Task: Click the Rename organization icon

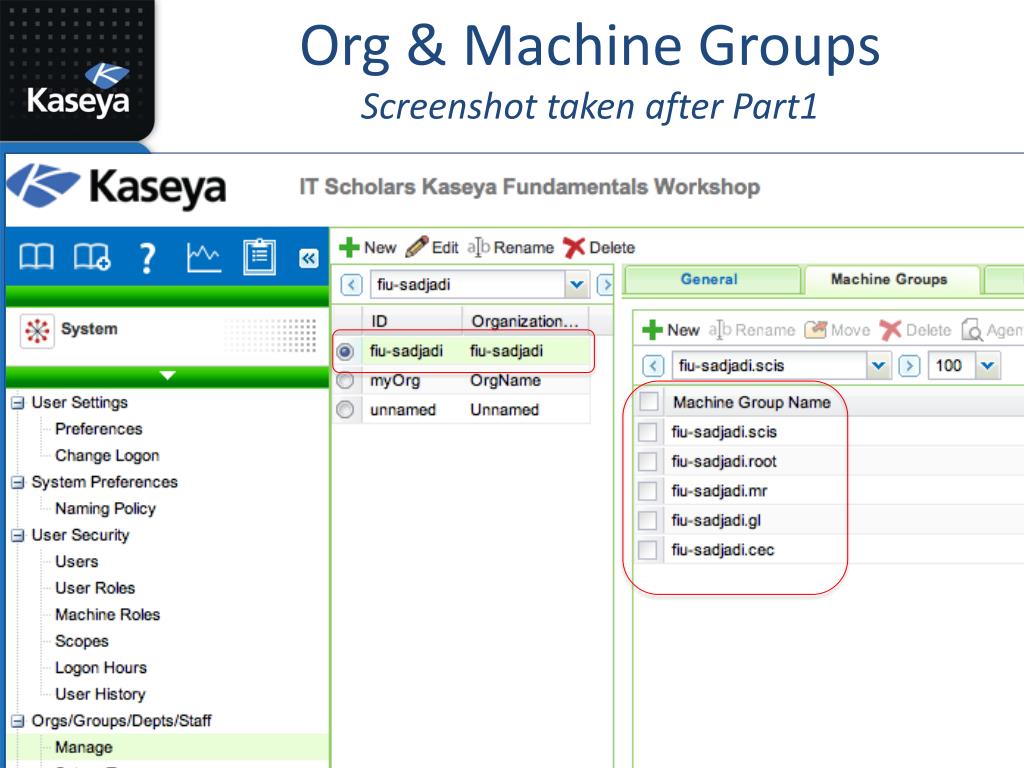Action: tap(479, 248)
